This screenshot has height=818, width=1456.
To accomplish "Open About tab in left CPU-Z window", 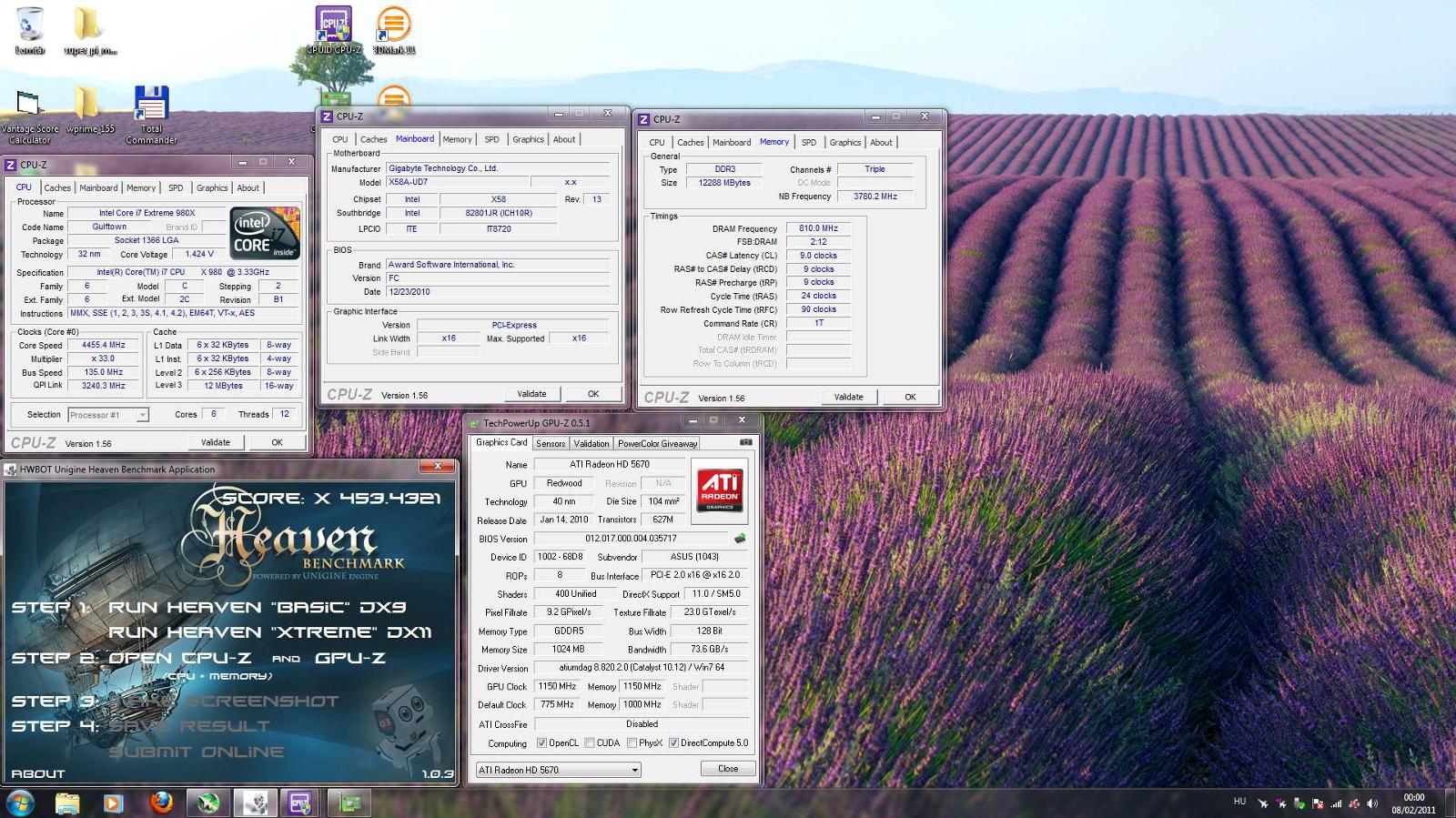I will point(248,188).
